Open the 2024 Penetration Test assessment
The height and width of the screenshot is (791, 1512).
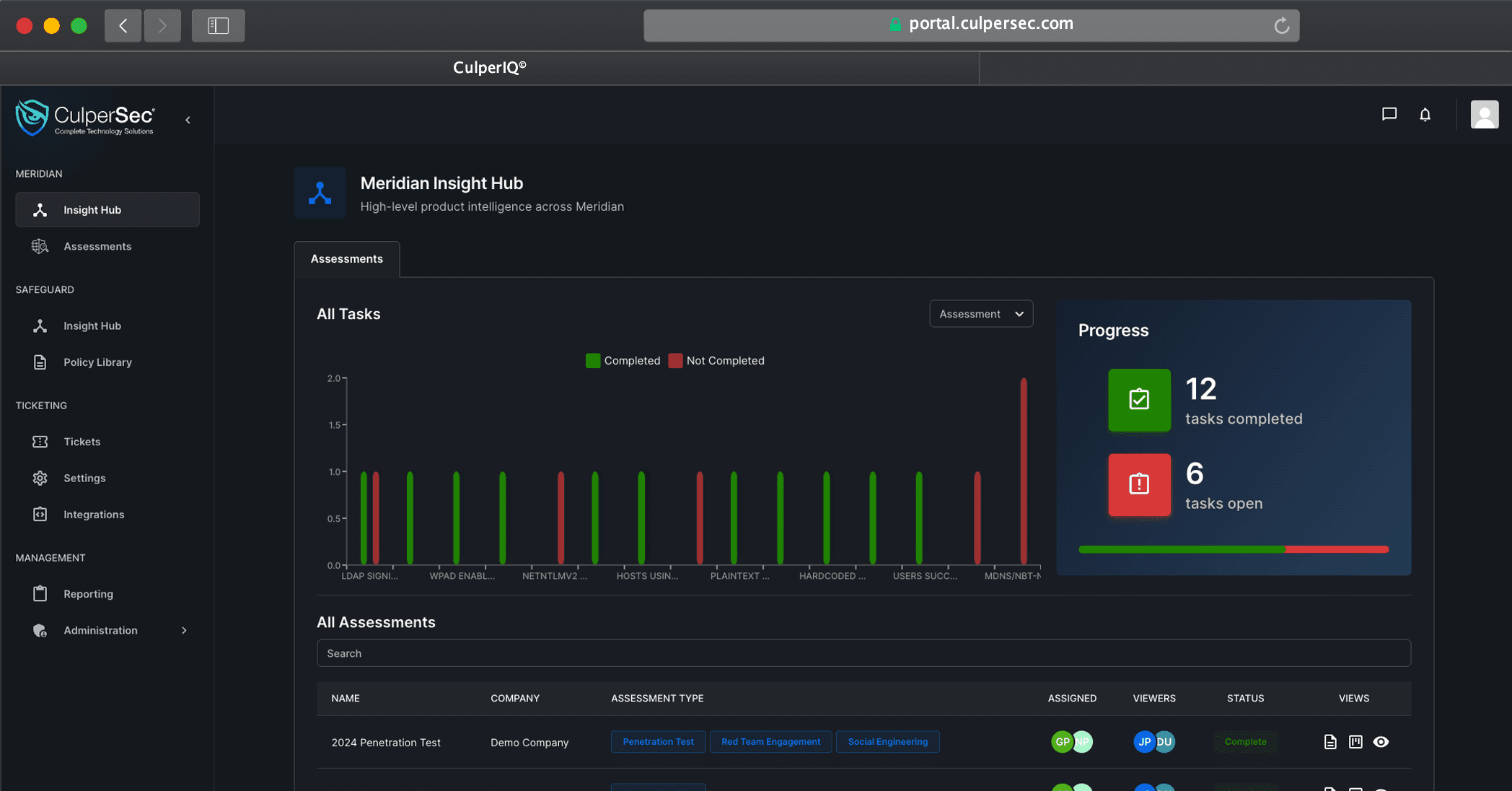pos(386,743)
